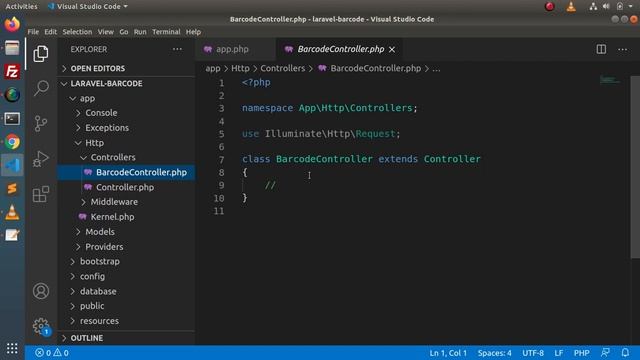Open the Terminal from the dock
640x360 pixels.
click(12, 119)
